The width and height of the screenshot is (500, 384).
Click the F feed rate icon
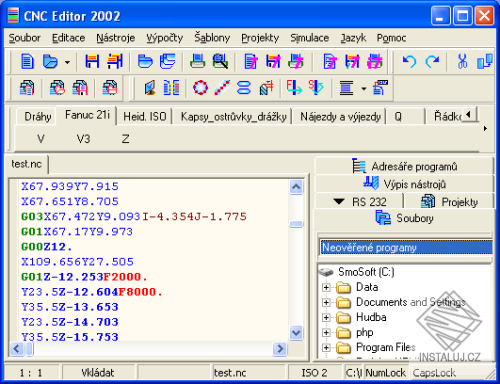pos(294,88)
